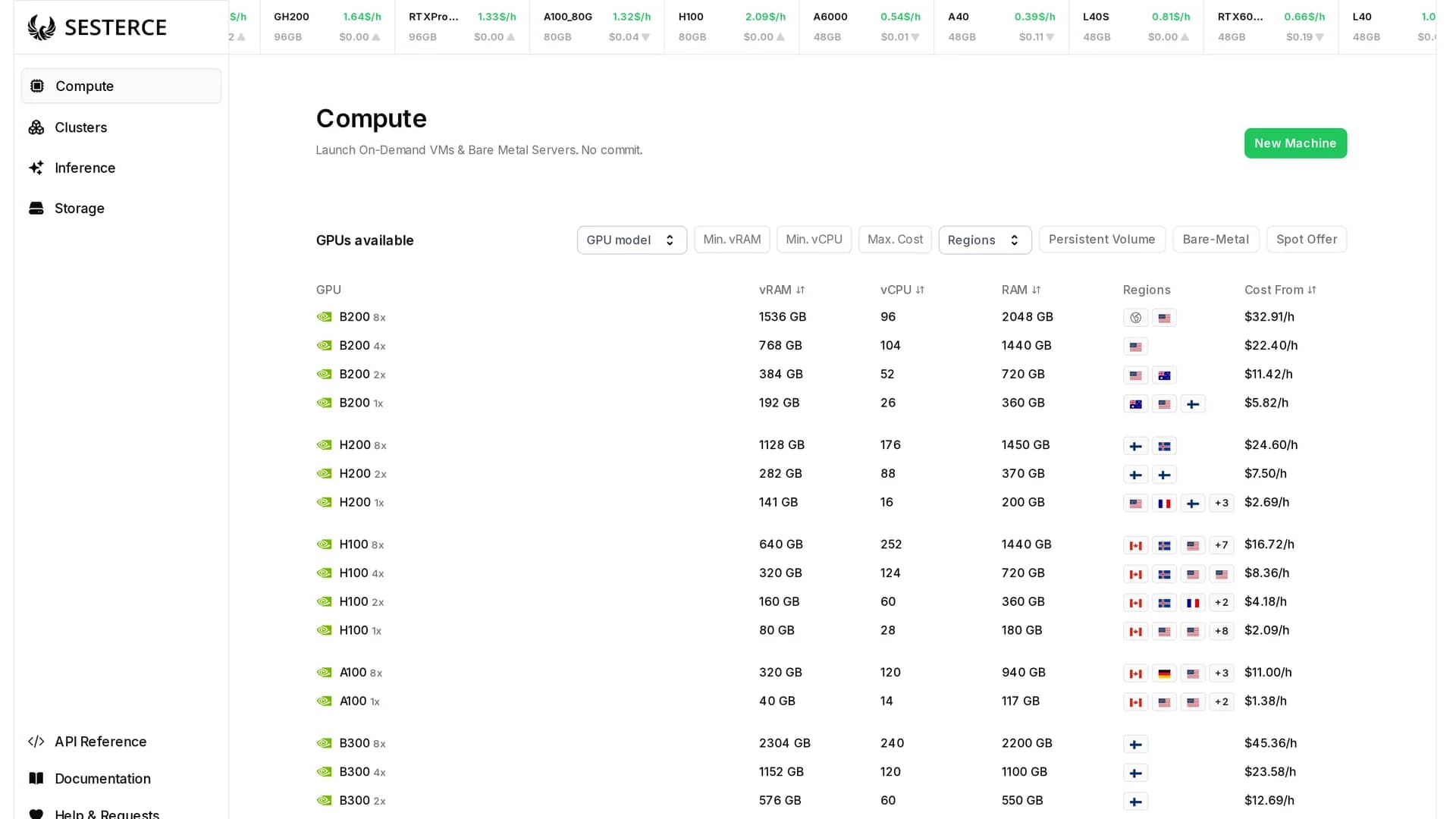Click the Compute chip icon in sidebar

coord(37,86)
